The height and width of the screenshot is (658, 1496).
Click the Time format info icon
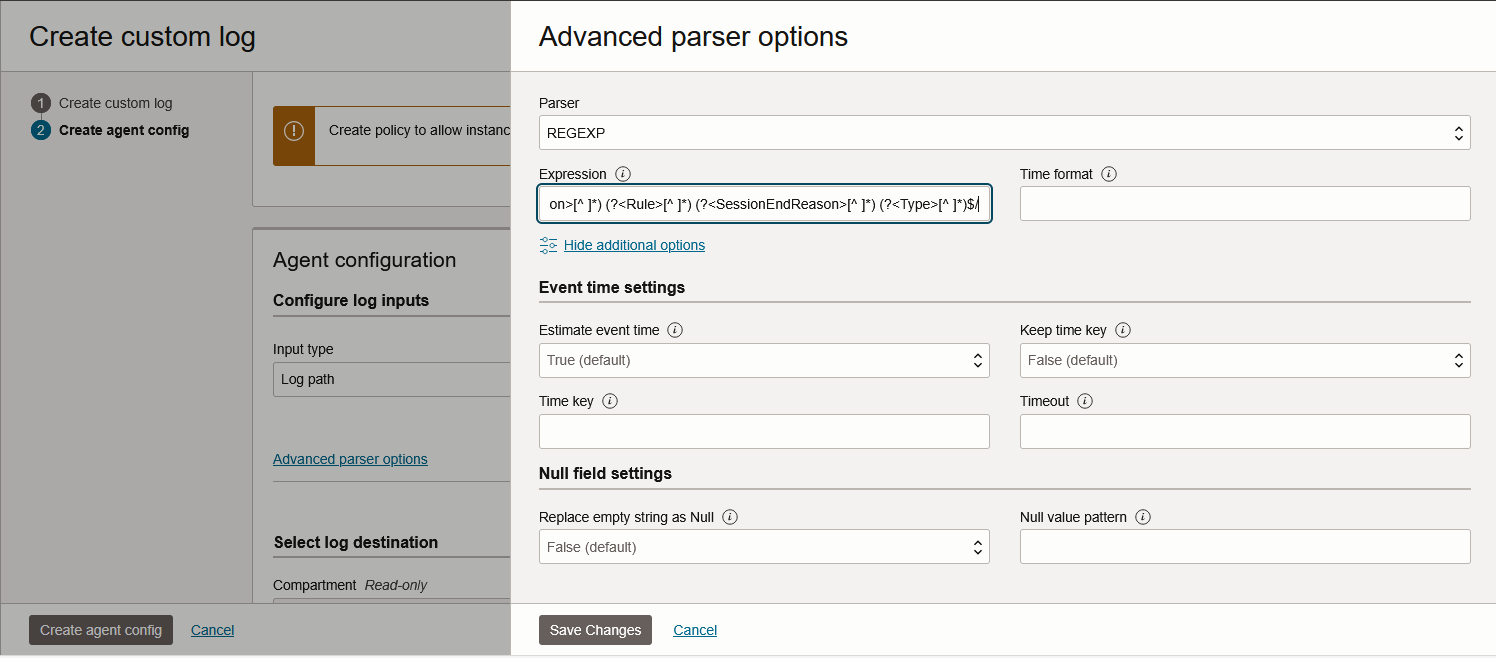coord(1108,174)
